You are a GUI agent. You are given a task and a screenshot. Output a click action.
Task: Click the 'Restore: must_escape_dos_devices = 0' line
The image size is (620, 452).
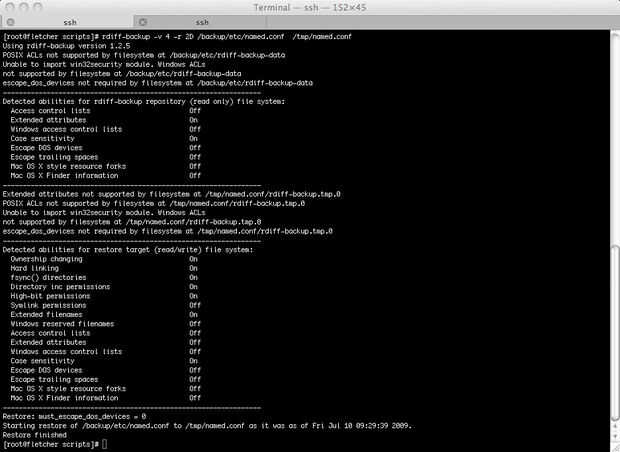click(74, 416)
